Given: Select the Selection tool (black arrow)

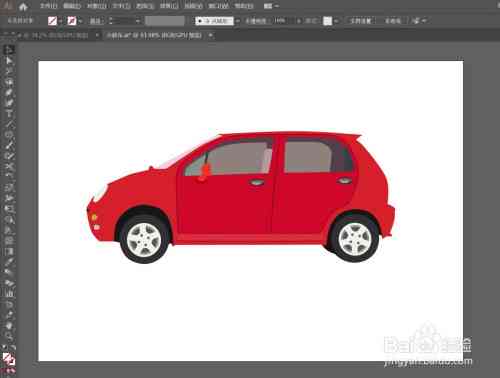Looking at the screenshot, I should point(9,50).
